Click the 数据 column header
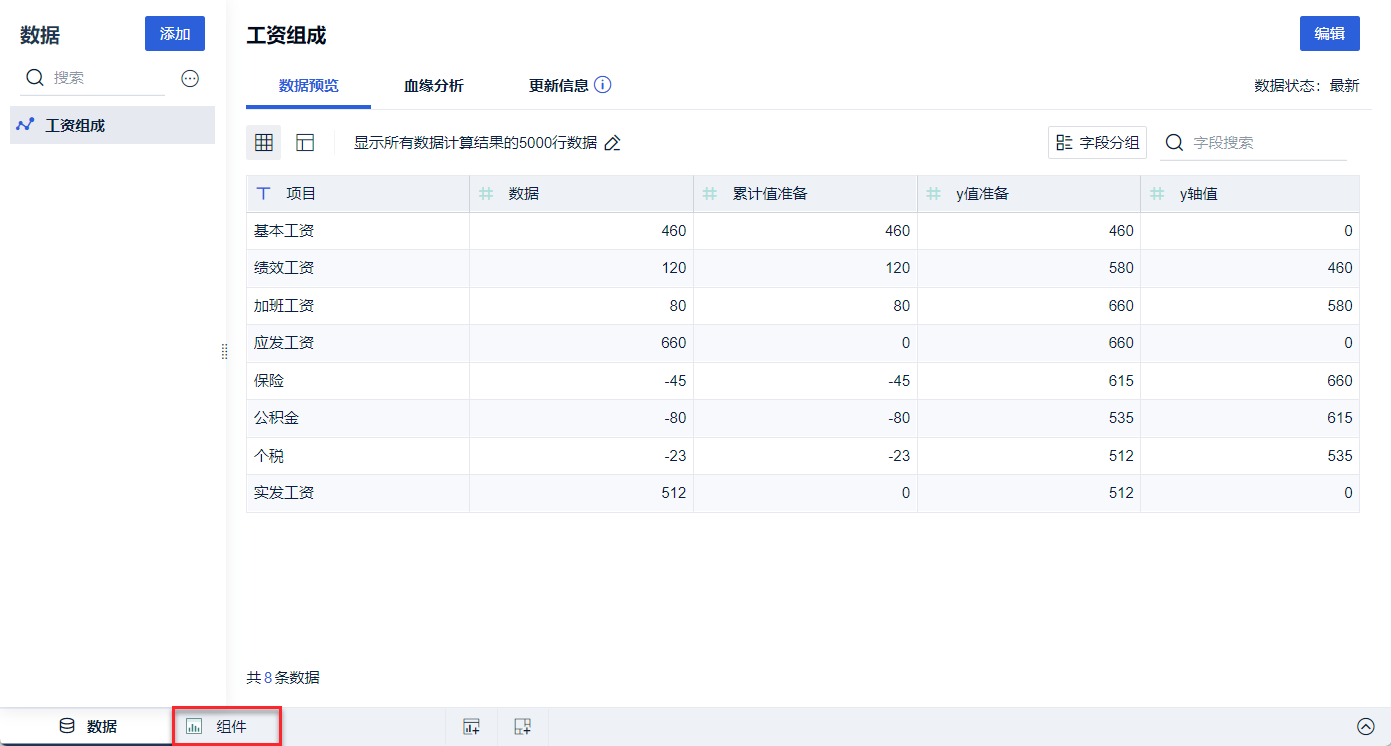Viewport: 1391px width, 746px height. 582,194
